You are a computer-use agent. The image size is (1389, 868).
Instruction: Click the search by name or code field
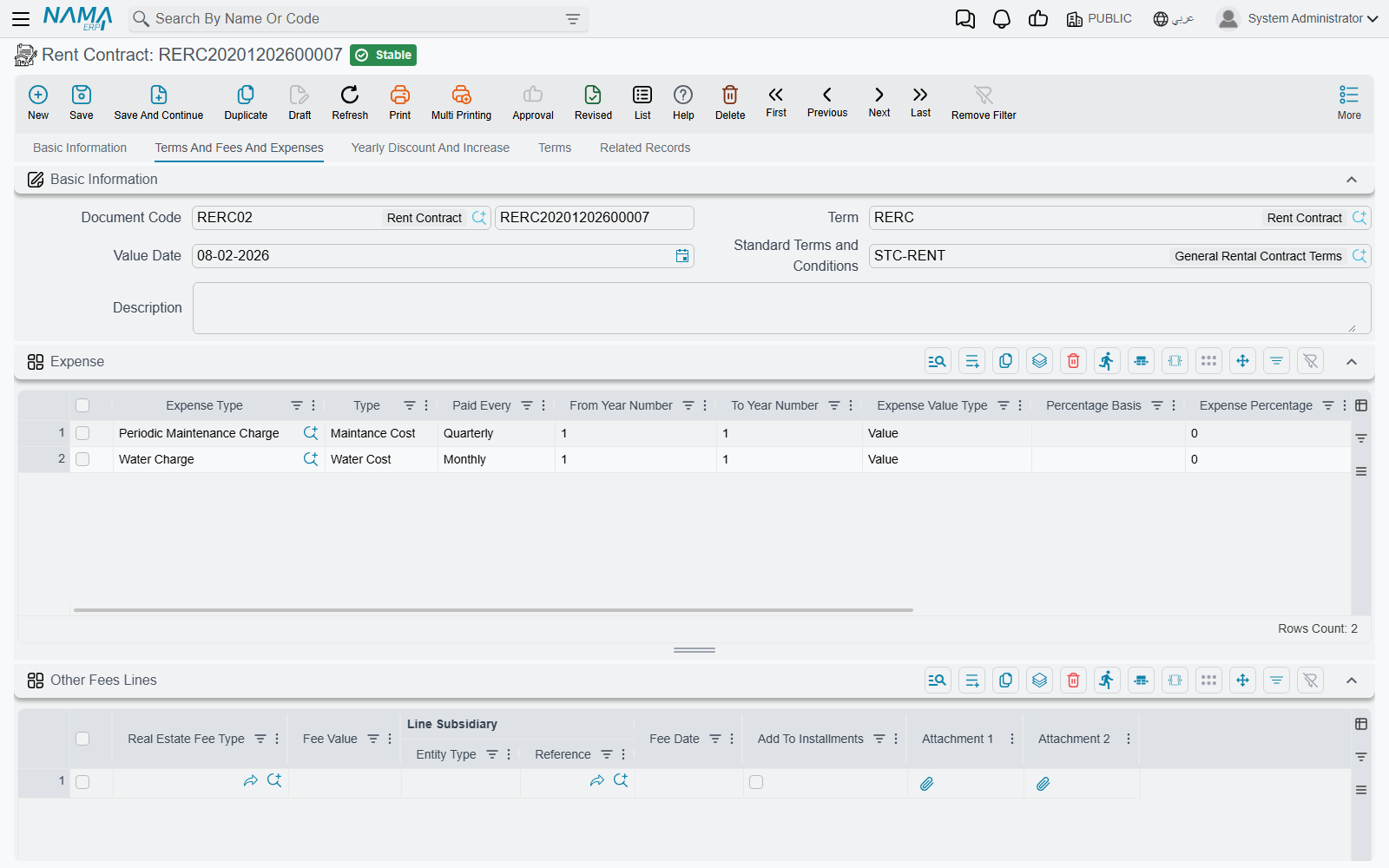(x=356, y=19)
